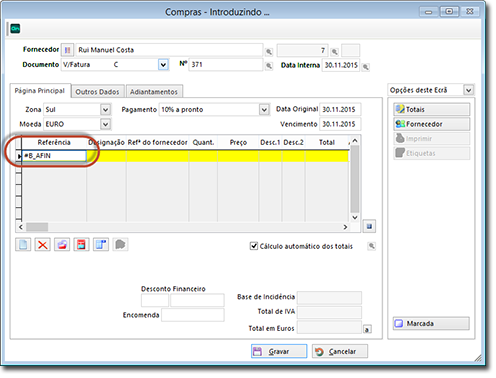496x378 pixels.
Task: Open calendar lookup beside Data Interna
Action: click(x=366, y=67)
